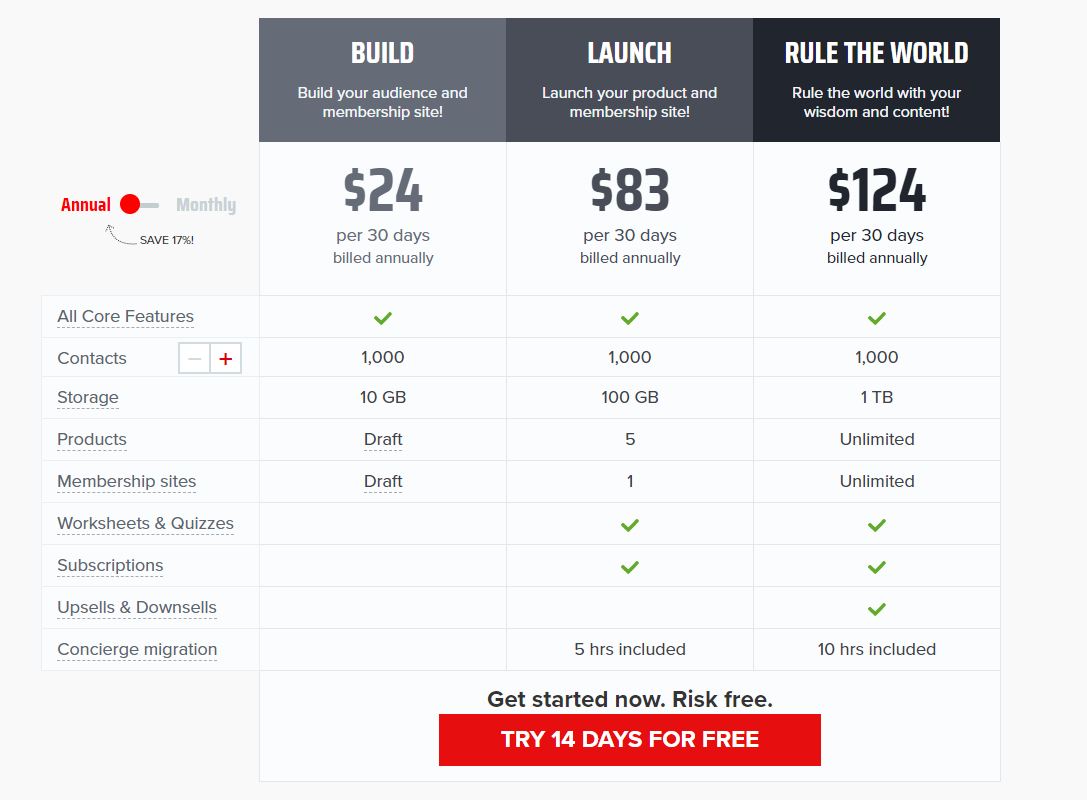Click the All Core Features checkmark under Launch

(x=629, y=318)
